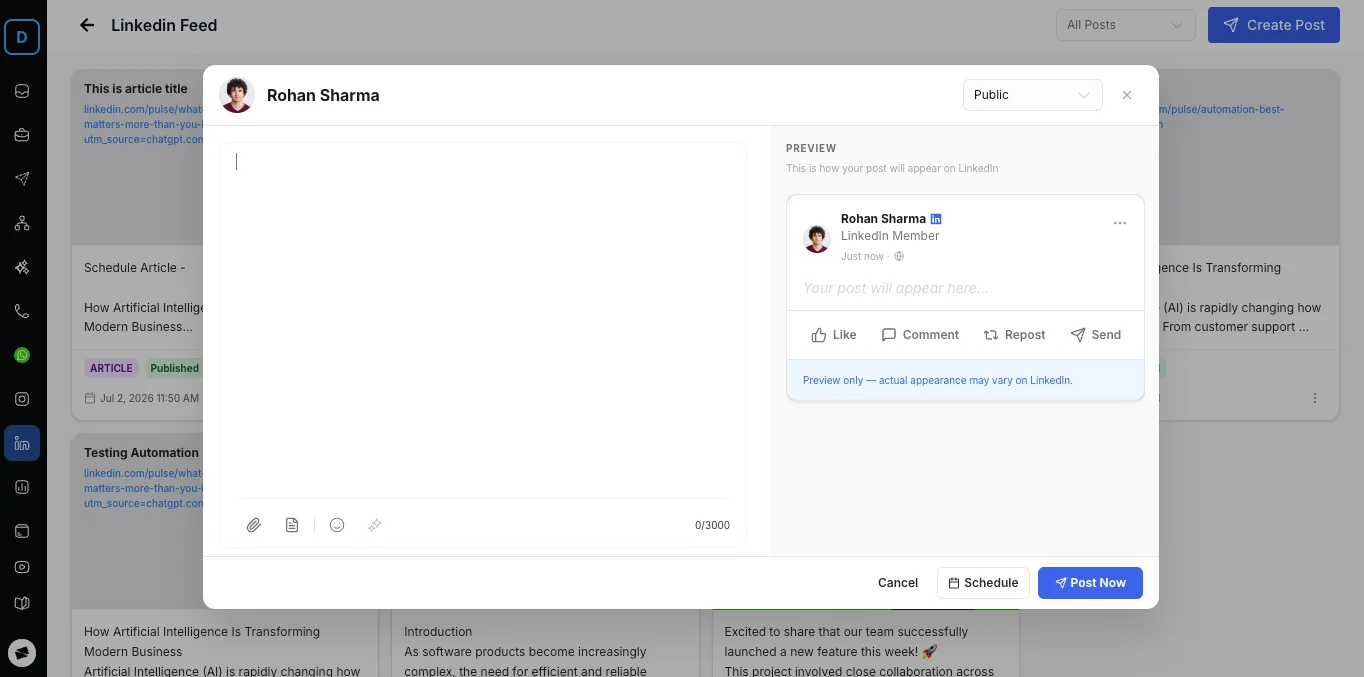Click the Cancel button
The width and height of the screenshot is (1364, 677).
[898, 583]
